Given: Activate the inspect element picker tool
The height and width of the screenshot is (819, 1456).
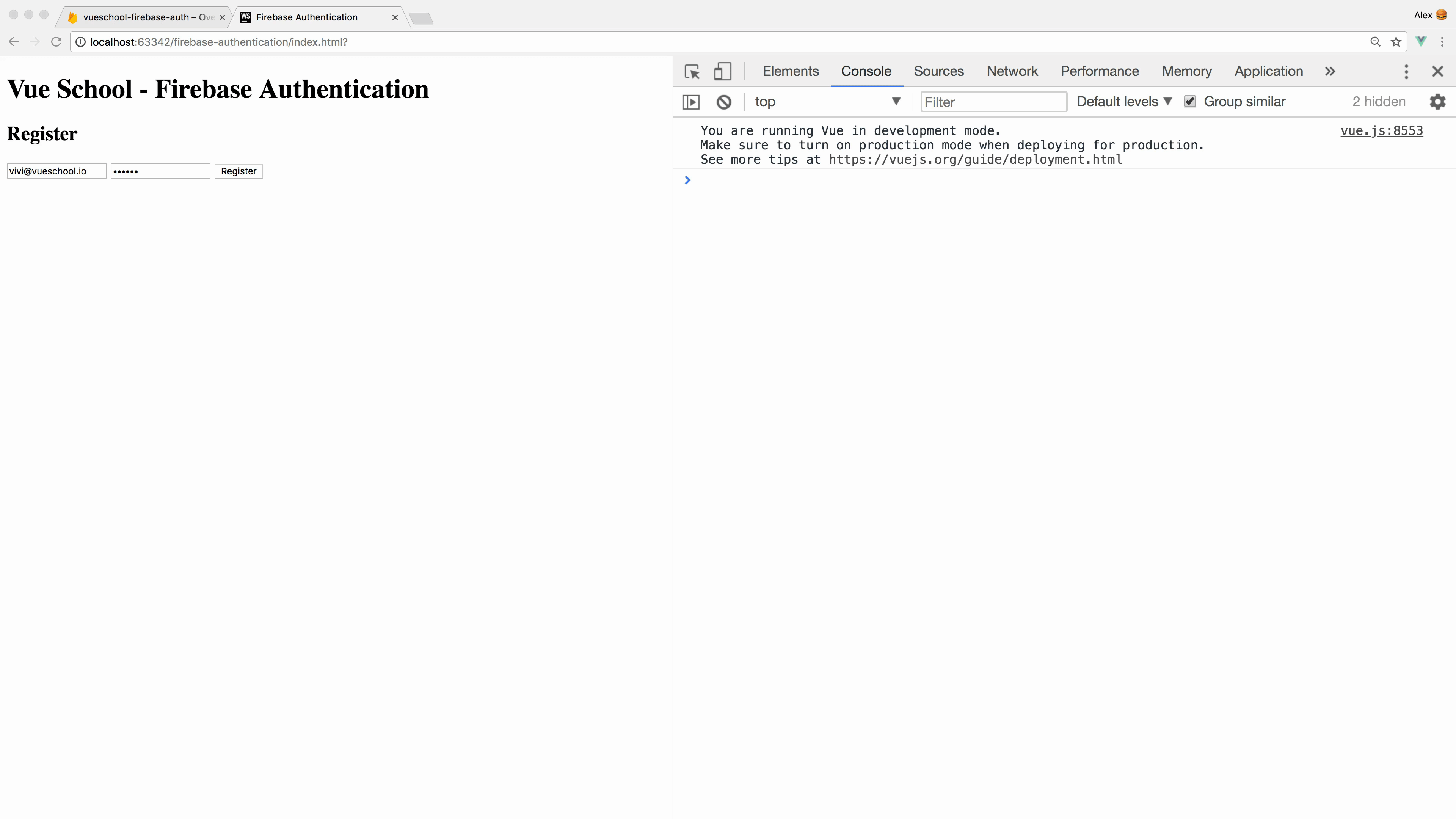Looking at the screenshot, I should tap(692, 72).
